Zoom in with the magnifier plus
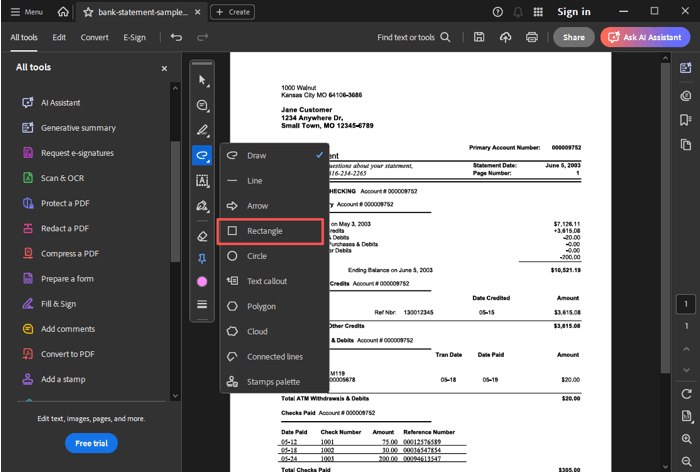Image resolution: width=700 pixels, height=472 pixels. (687, 439)
